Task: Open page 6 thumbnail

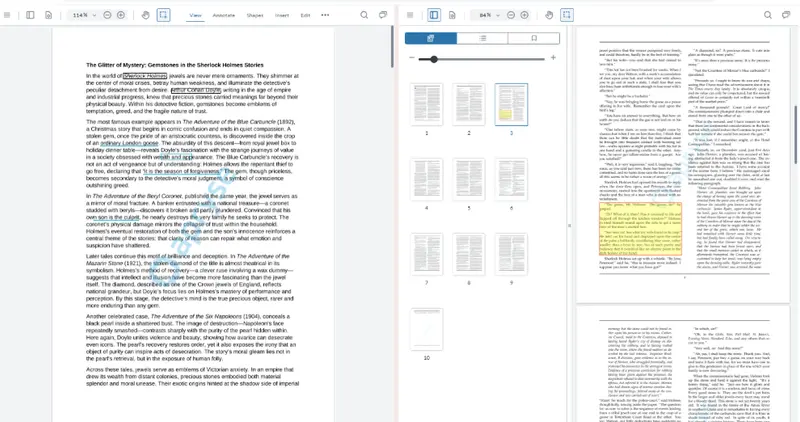Action: pos(511,179)
